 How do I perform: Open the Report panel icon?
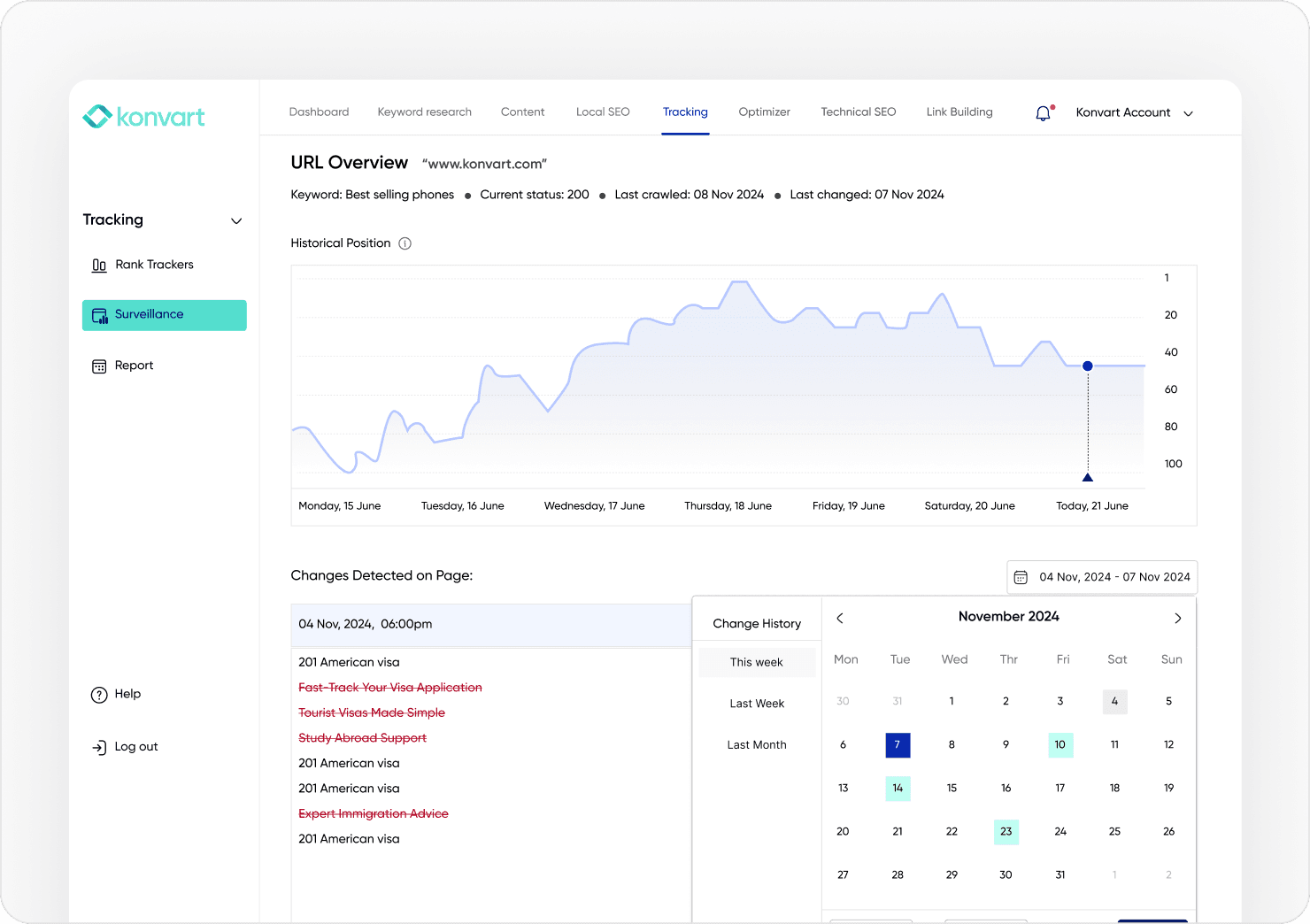pos(99,365)
